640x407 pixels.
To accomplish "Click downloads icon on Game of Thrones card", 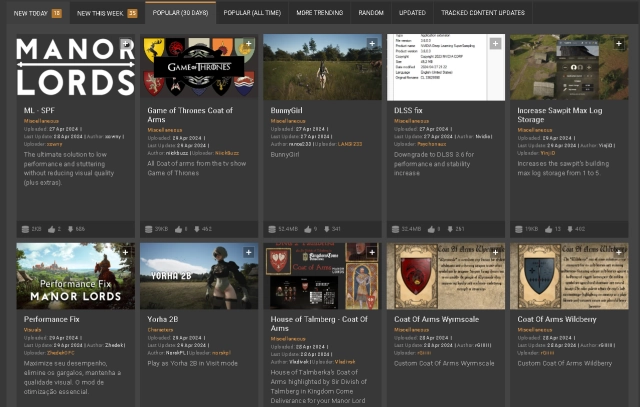I will [197, 229].
